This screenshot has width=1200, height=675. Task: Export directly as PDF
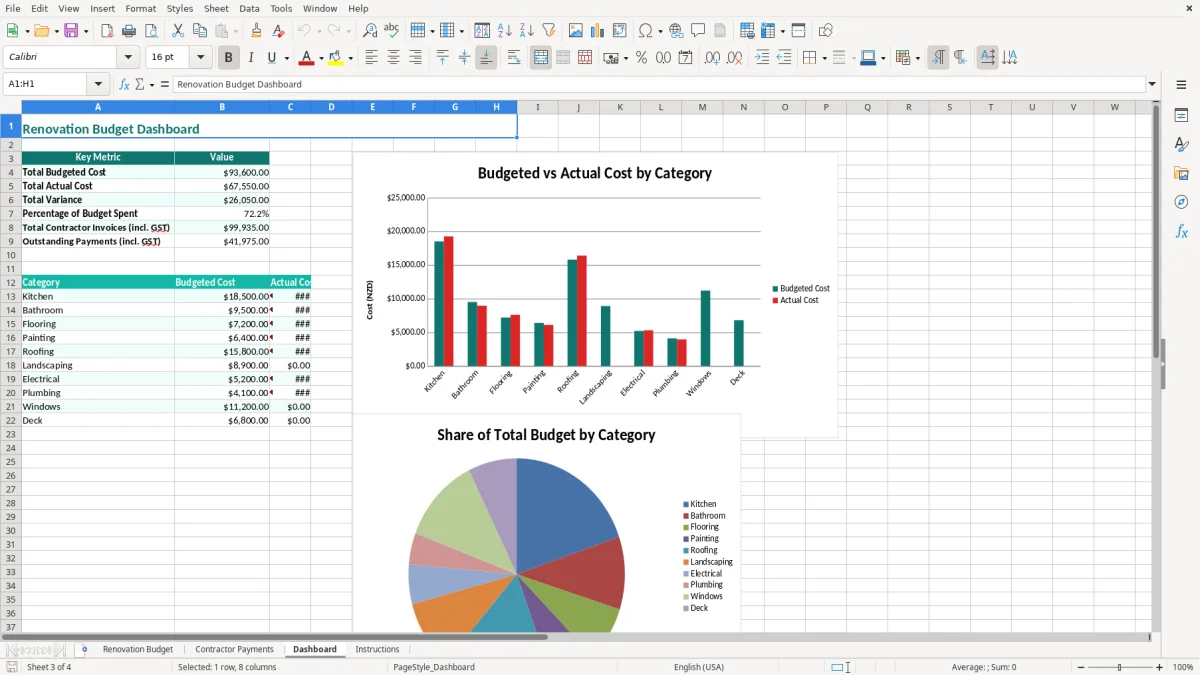107,31
